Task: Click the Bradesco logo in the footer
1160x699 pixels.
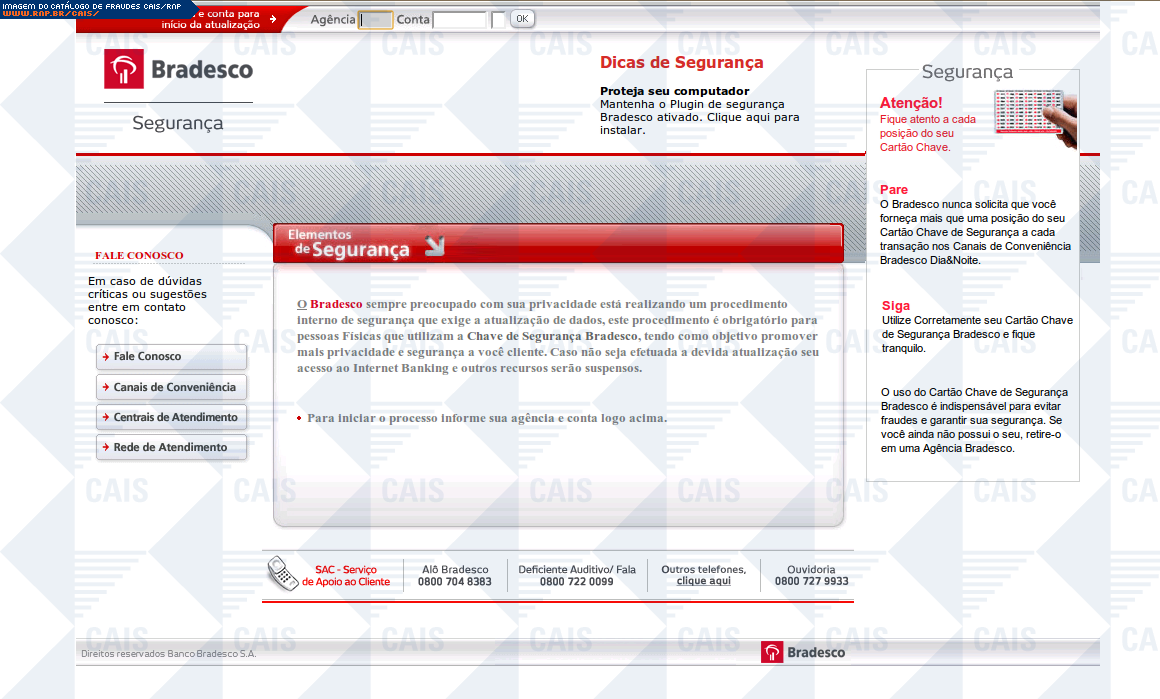Action: (803, 652)
